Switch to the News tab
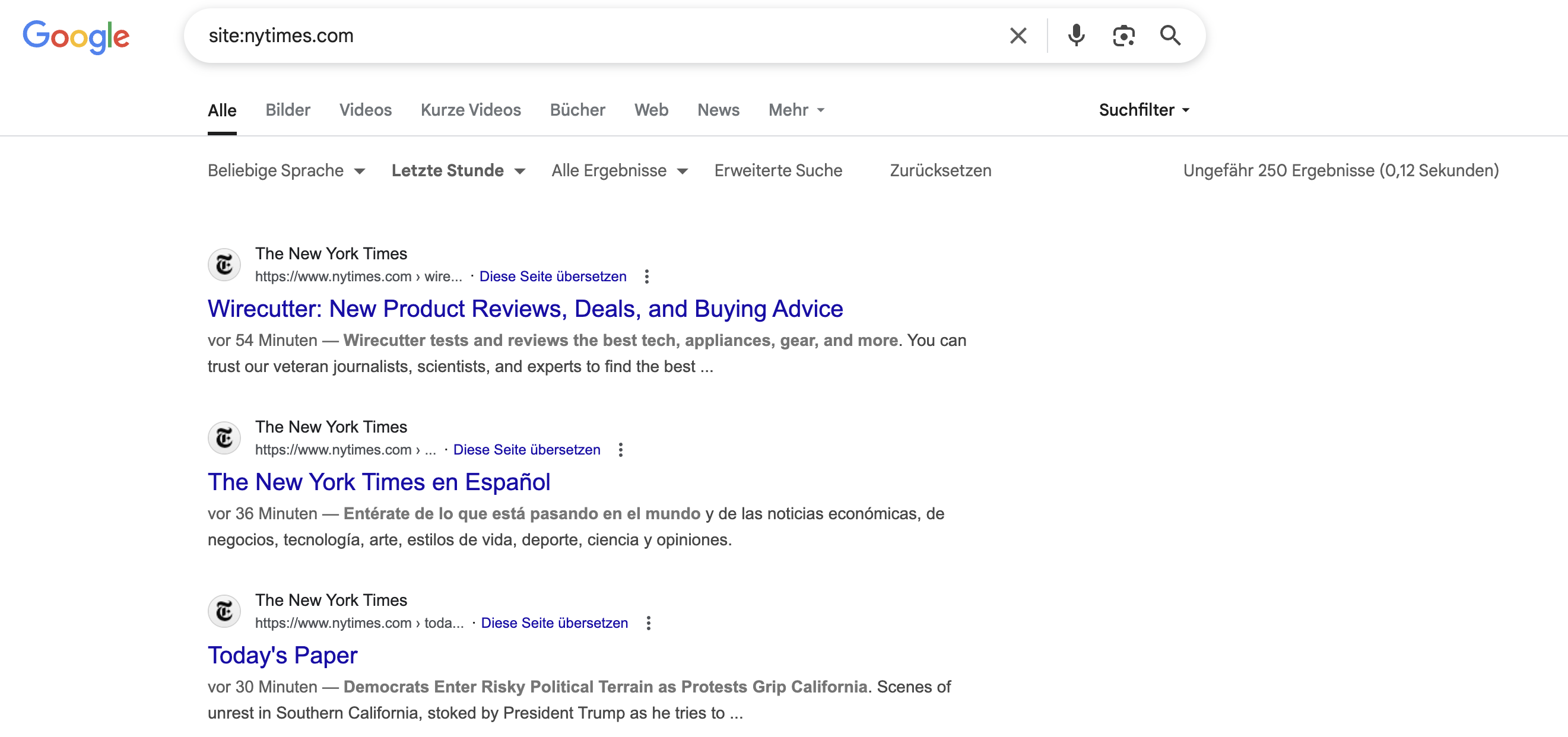Image resolution: width=1568 pixels, height=737 pixels. point(718,110)
